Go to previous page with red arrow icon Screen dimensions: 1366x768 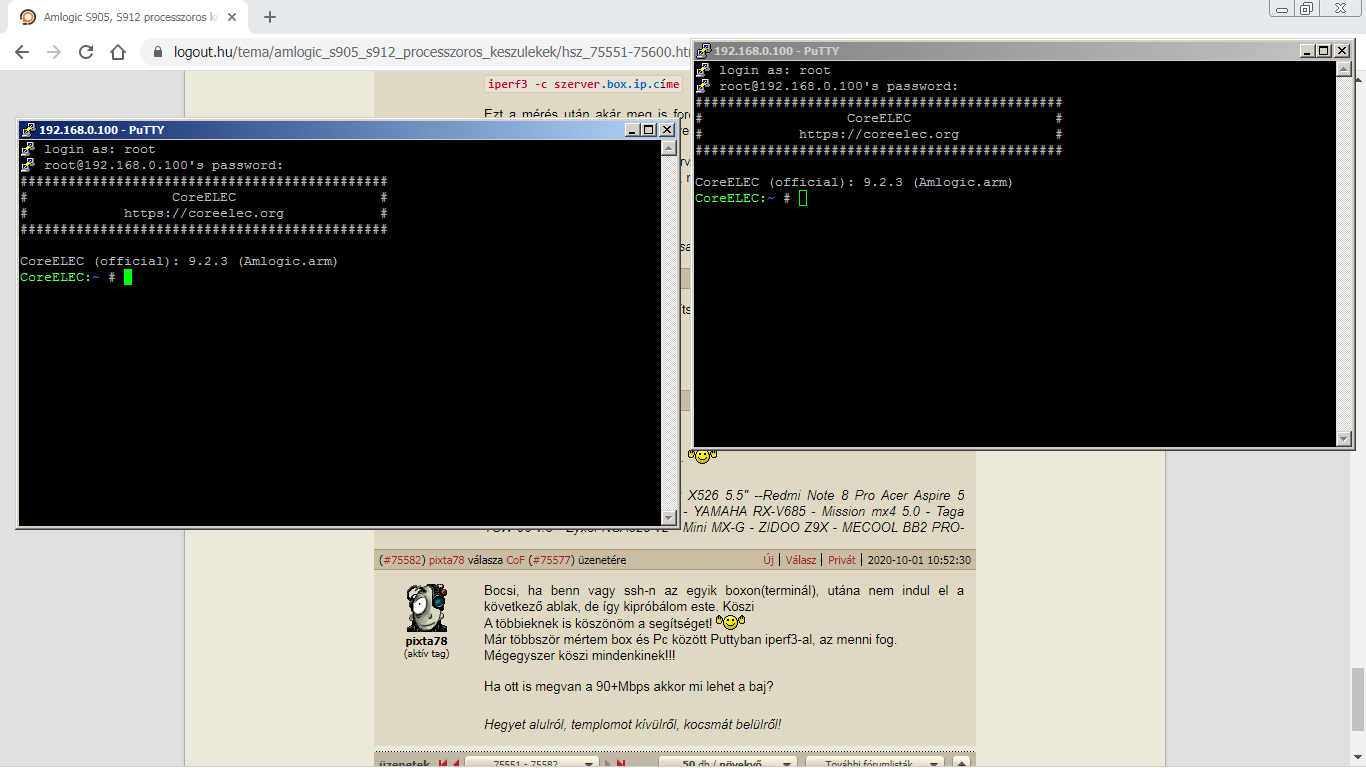pos(456,763)
